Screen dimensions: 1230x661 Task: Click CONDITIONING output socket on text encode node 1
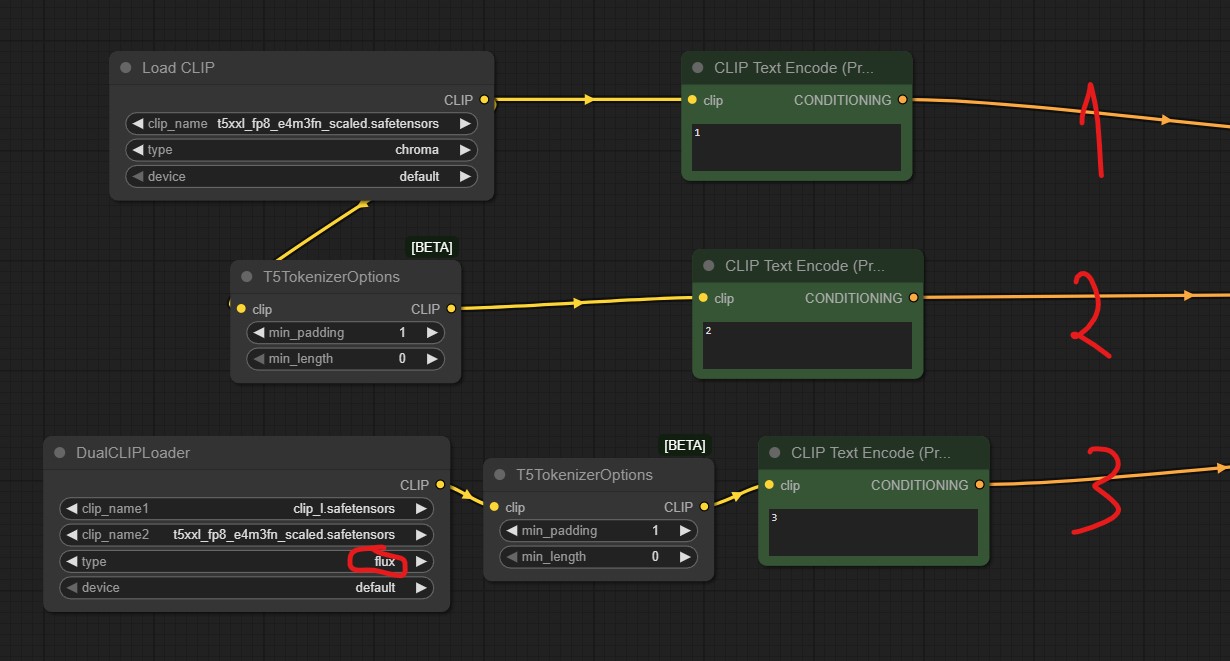[x=902, y=100]
